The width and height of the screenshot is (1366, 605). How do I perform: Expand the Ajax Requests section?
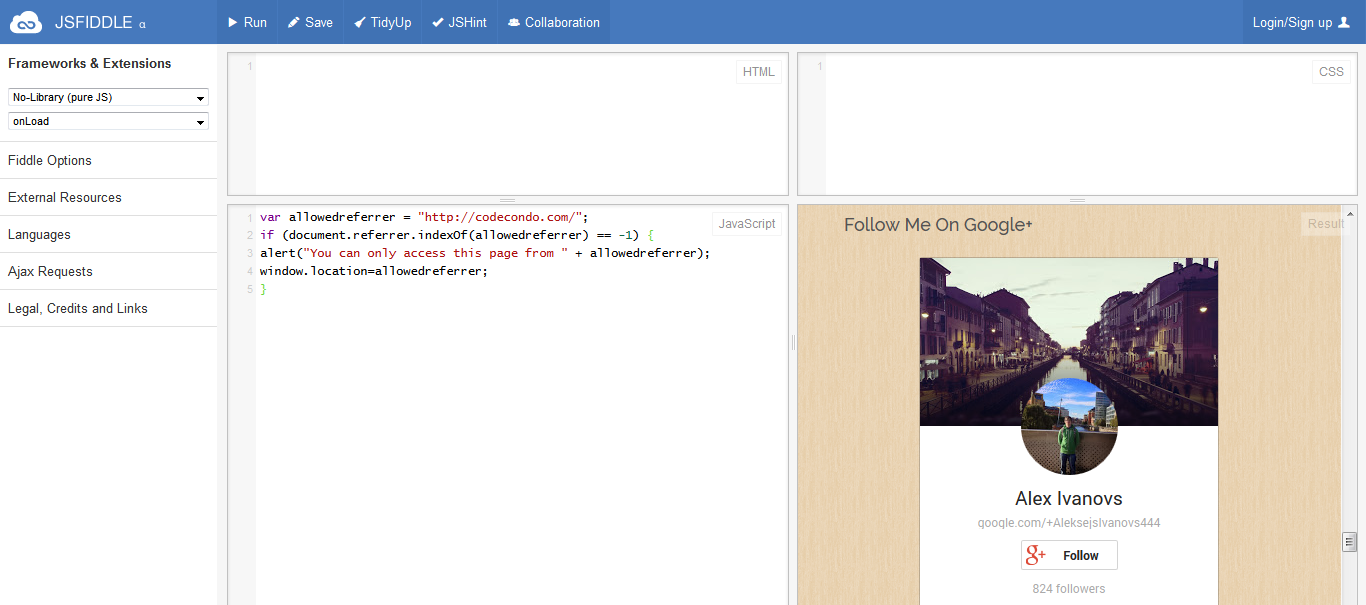[108, 271]
